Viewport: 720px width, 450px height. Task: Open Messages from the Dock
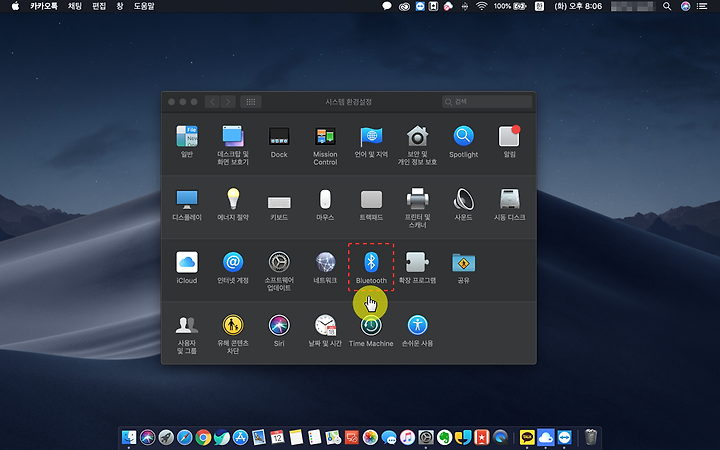click(x=388, y=437)
